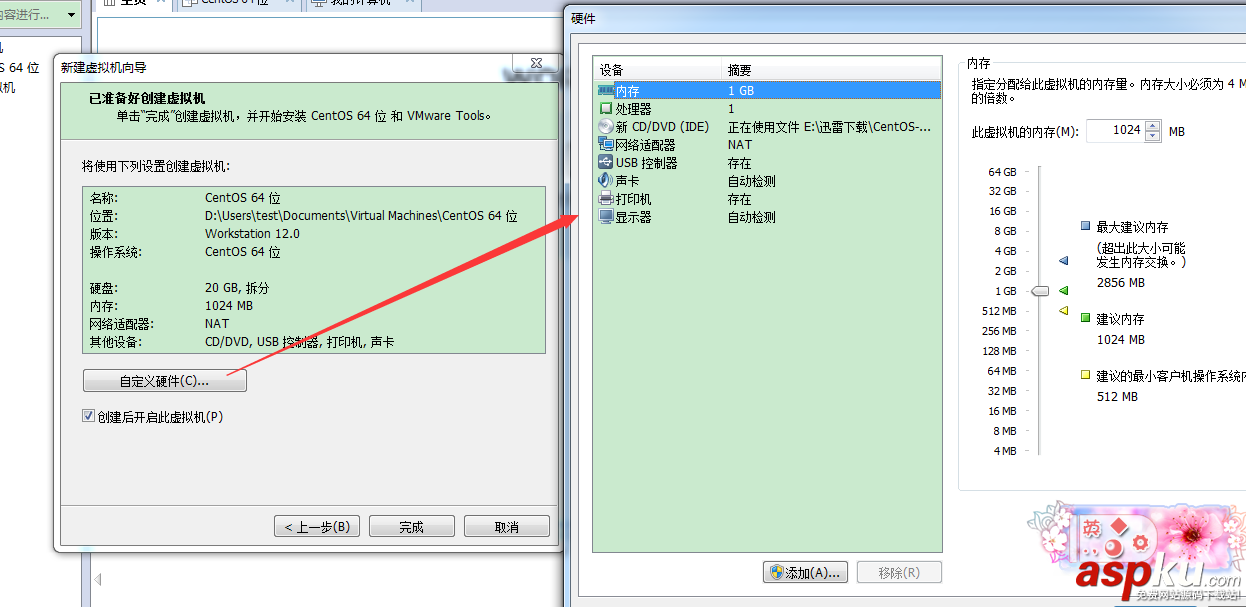This screenshot has height=607, width=1246.
Task: Select the network adapter (网络适配器) icon
Action: [x=606, y=144]
